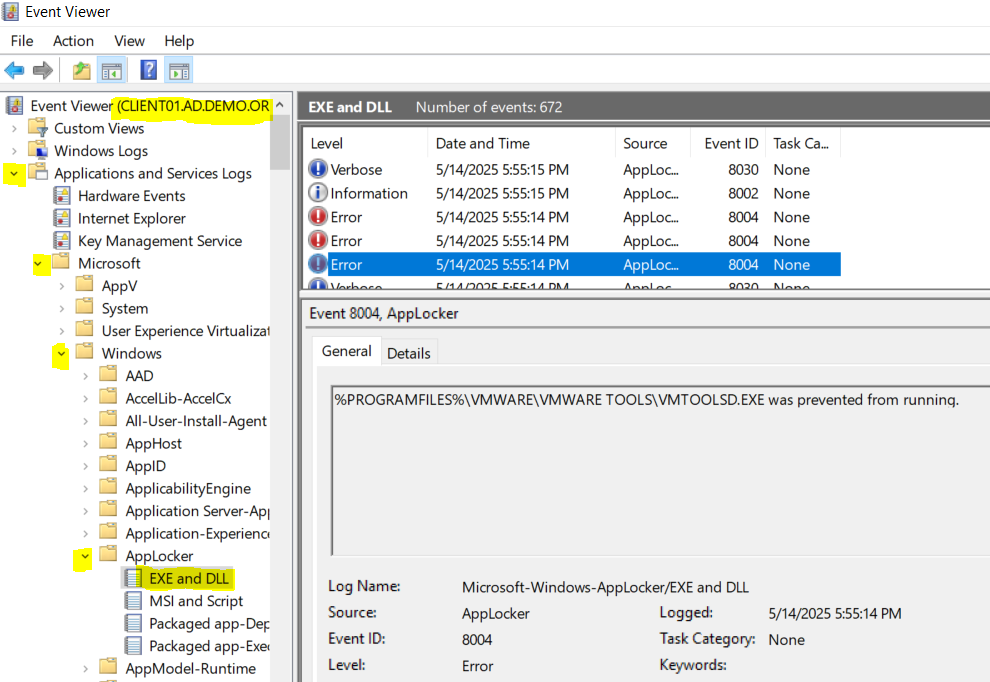
Task: Select the ApplicabilityEngine tree item
Action: pyautogui.click(x=188, y=489)
